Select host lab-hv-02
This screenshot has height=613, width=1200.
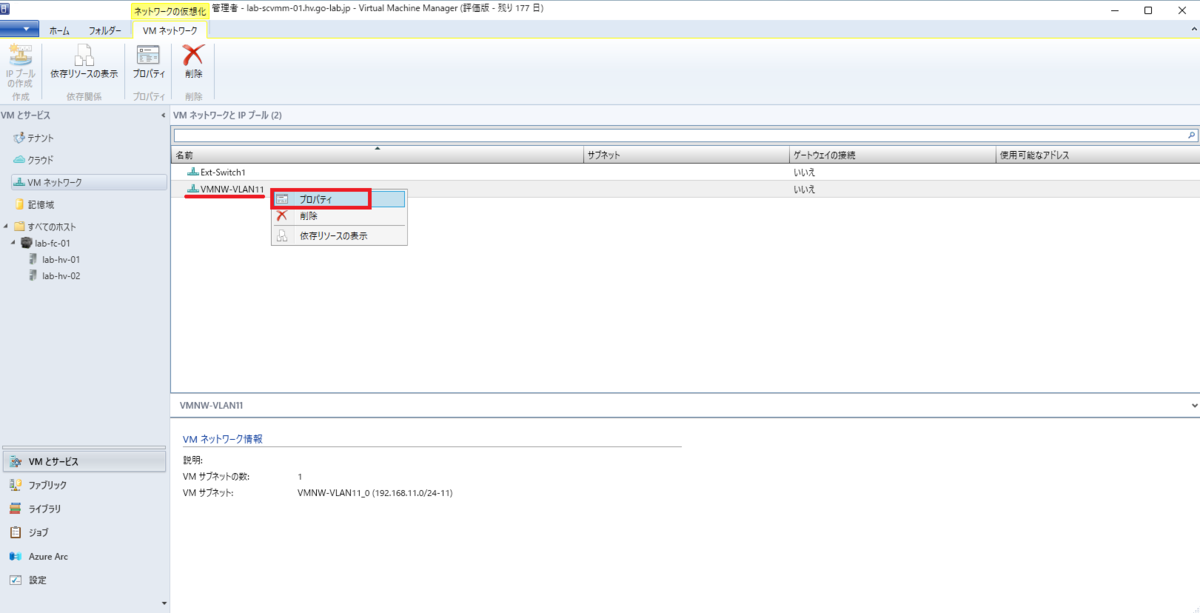(x=60, y=275)
